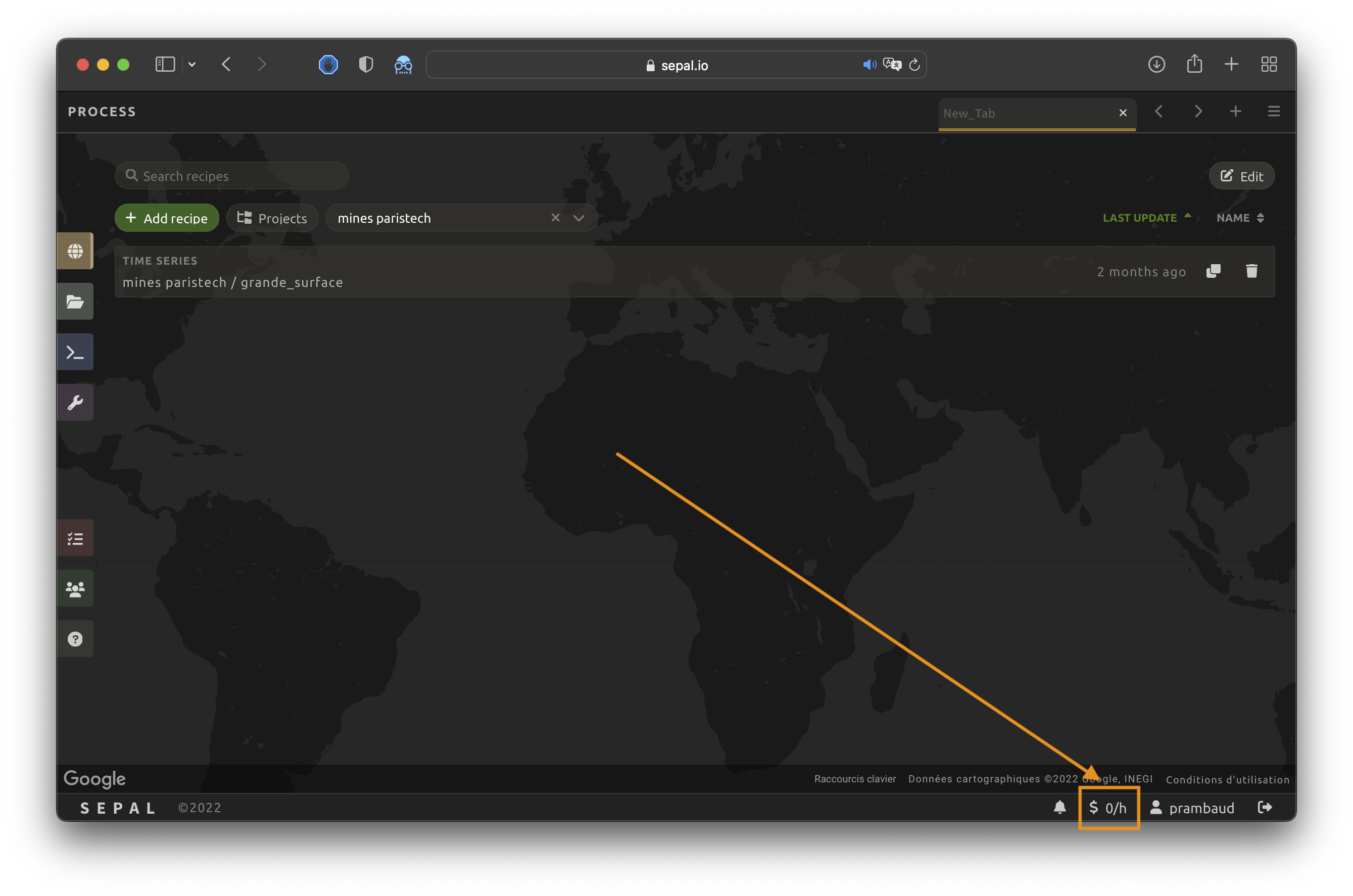1353x896 pixels.
Task: Delete the grande_surface recipe with trash icon
Action: [1251, 271]
